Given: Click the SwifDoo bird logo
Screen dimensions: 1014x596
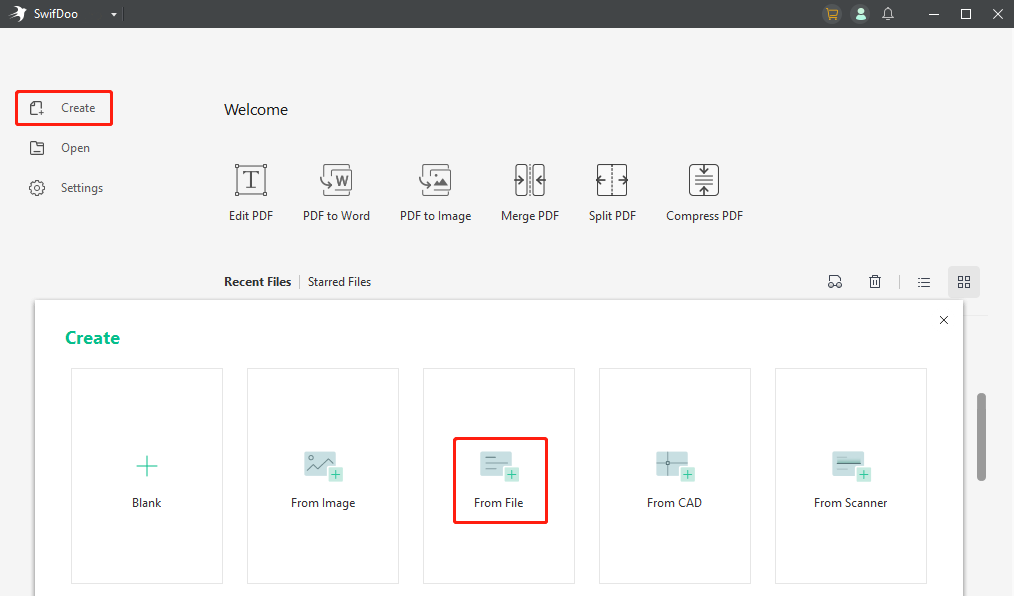Looking at the screenshot, I should (18, 14).
